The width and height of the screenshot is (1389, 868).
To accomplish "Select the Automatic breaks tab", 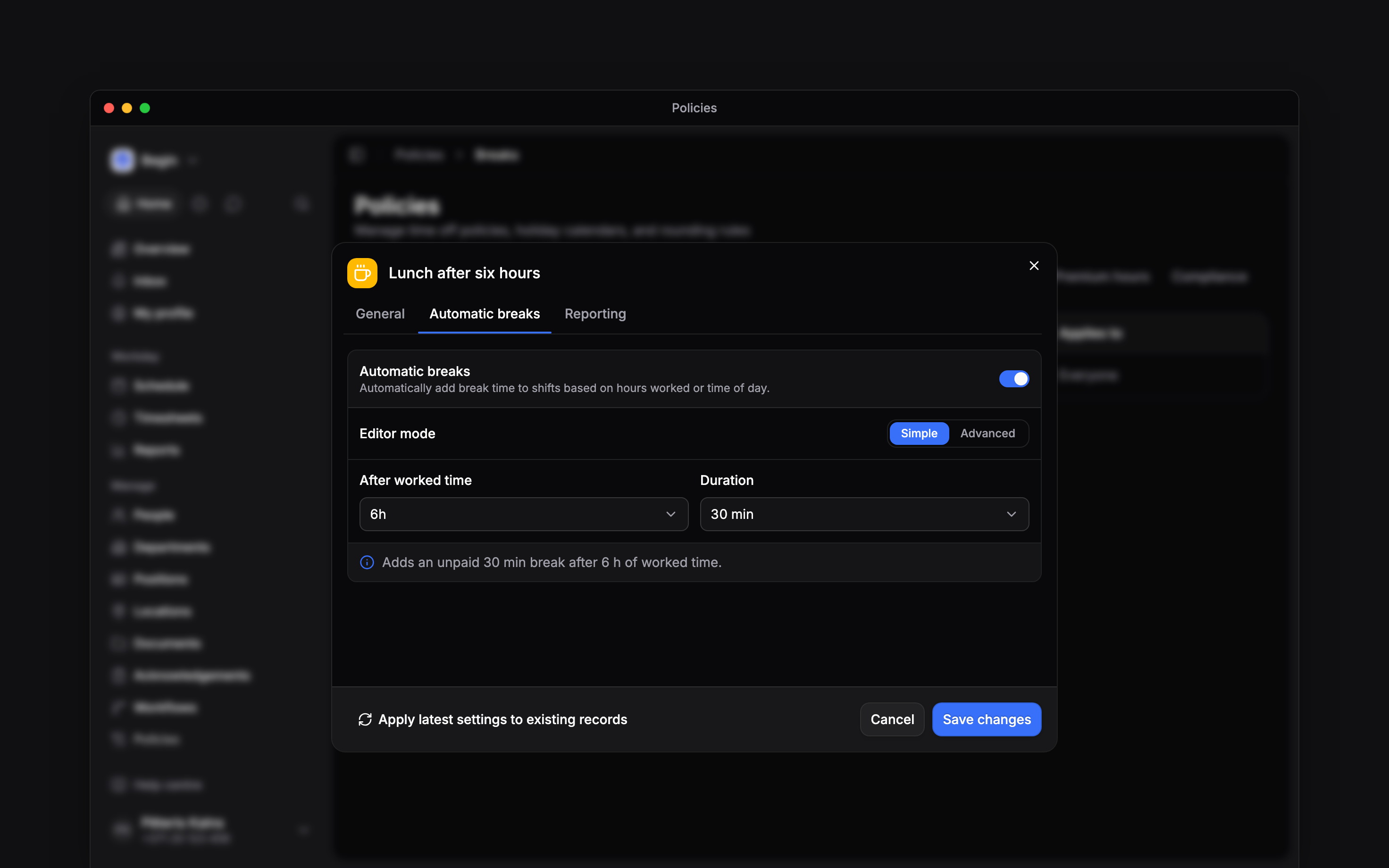I will click(x=485, y=314).
